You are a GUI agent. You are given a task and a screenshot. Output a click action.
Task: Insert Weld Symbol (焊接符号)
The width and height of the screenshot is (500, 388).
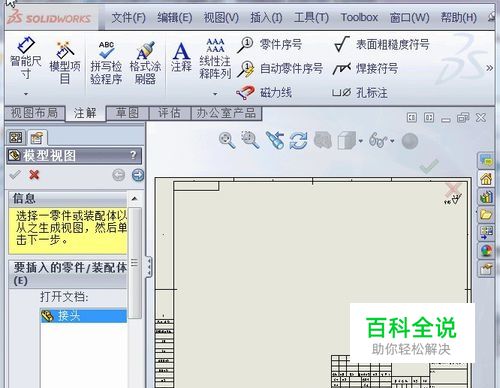click(x=366, y=69)
